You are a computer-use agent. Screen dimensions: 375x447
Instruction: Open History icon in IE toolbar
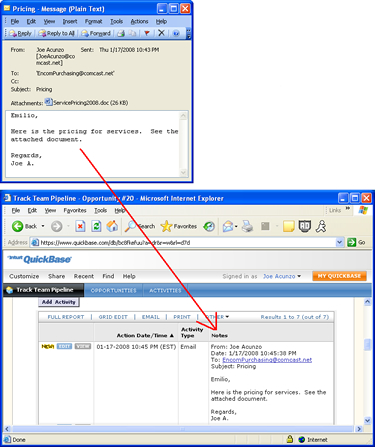point(209,227)
